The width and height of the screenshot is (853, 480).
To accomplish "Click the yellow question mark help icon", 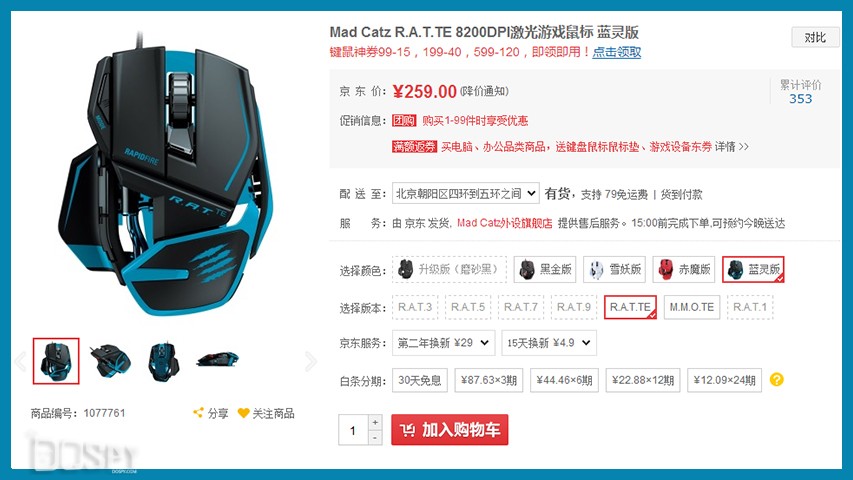I will pyautogui.click(x=777, y=380).
